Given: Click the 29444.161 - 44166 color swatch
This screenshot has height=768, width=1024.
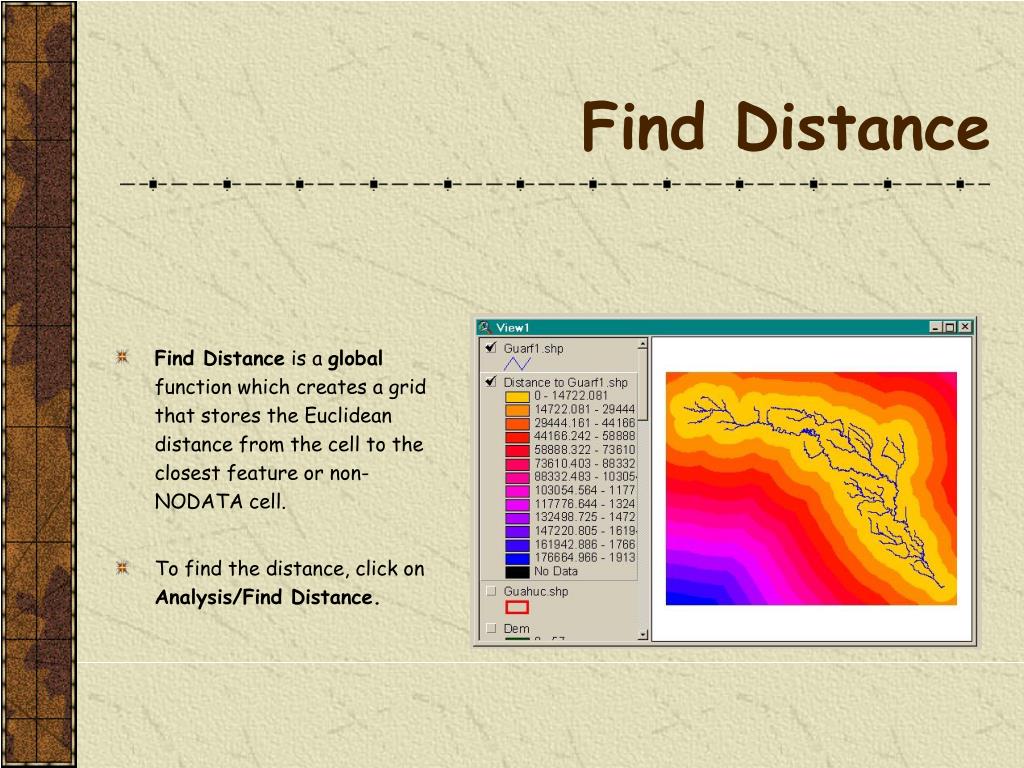Looking at the screenshot, I should point(517,423).
